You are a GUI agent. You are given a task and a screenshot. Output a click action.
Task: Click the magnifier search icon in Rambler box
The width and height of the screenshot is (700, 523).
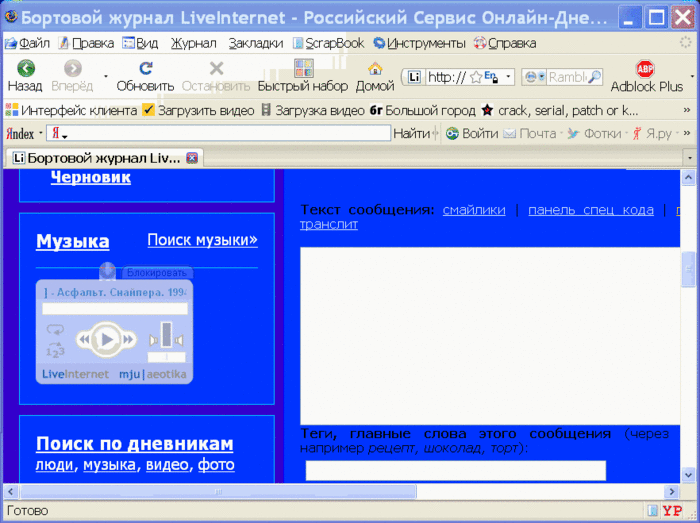(595, 77)
